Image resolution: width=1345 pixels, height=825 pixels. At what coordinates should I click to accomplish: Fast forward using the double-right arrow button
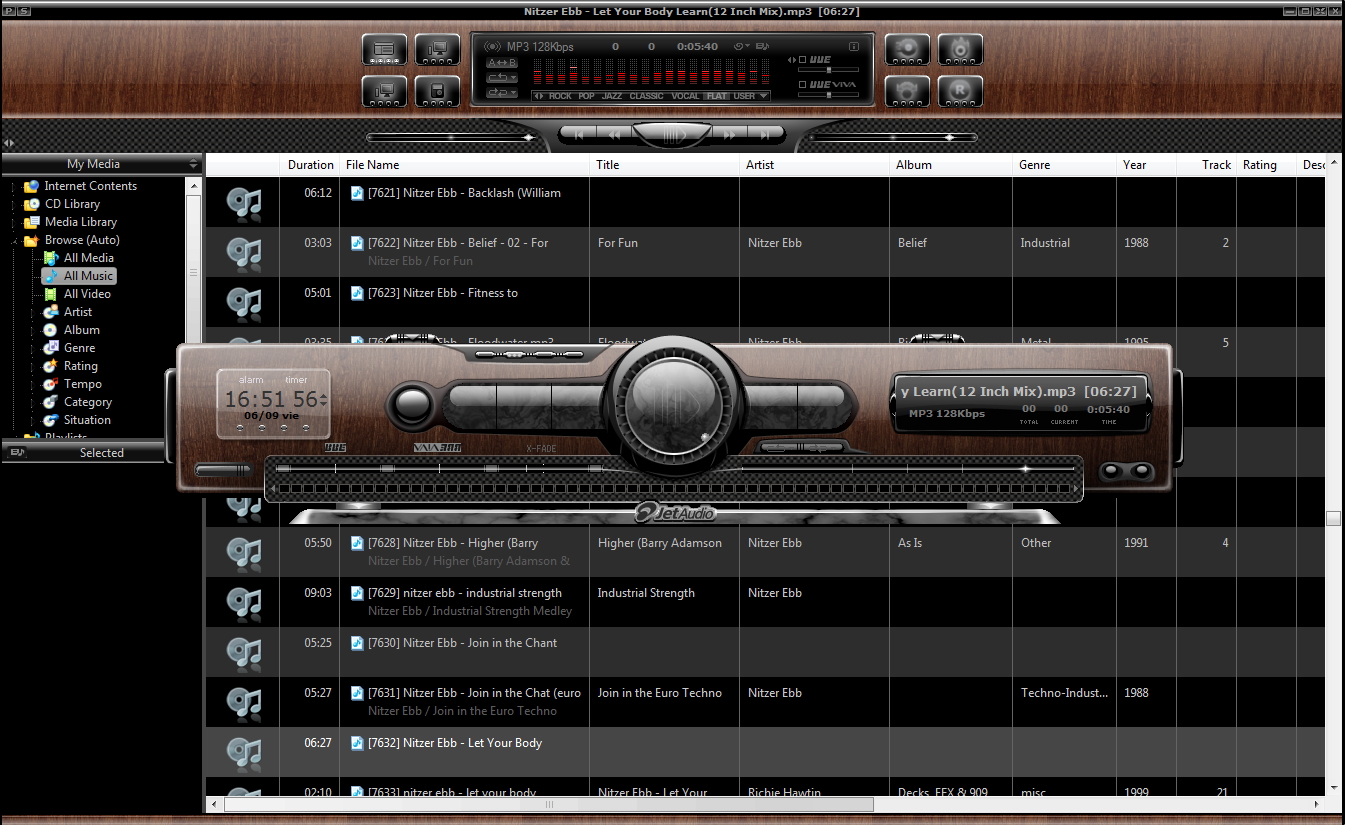click(730, 134)
